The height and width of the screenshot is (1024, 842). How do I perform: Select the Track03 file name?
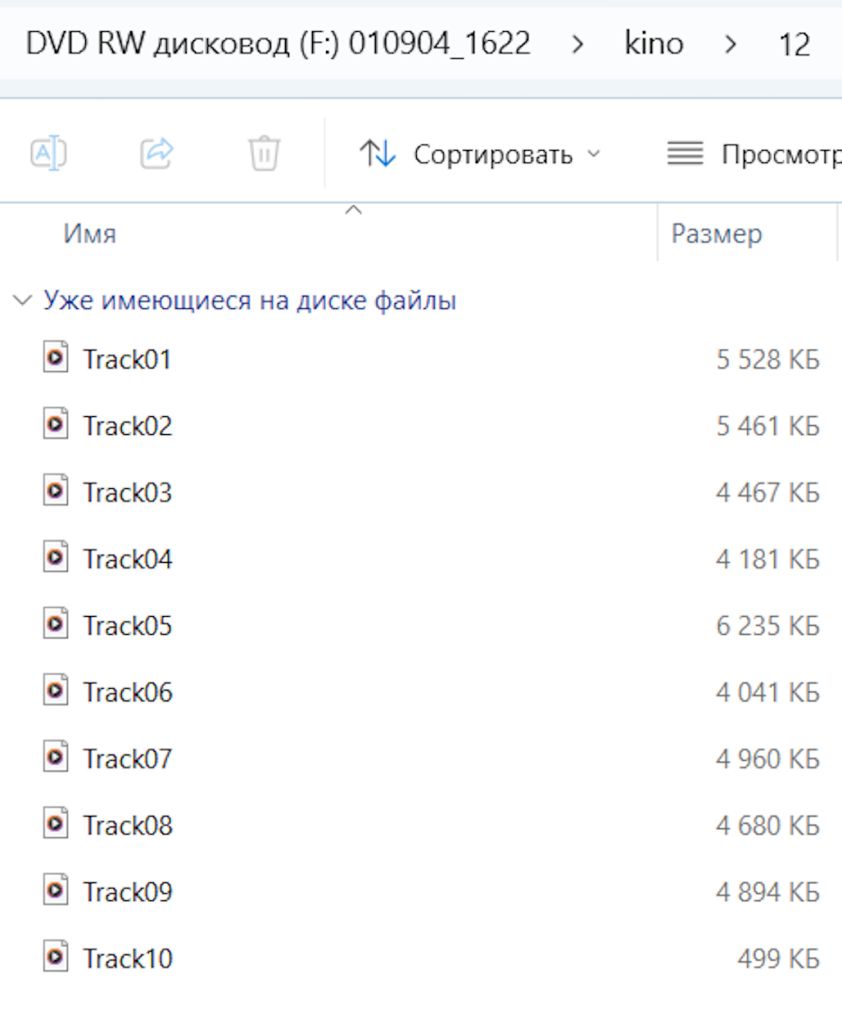pyautogui.click(x=127, y=492)
